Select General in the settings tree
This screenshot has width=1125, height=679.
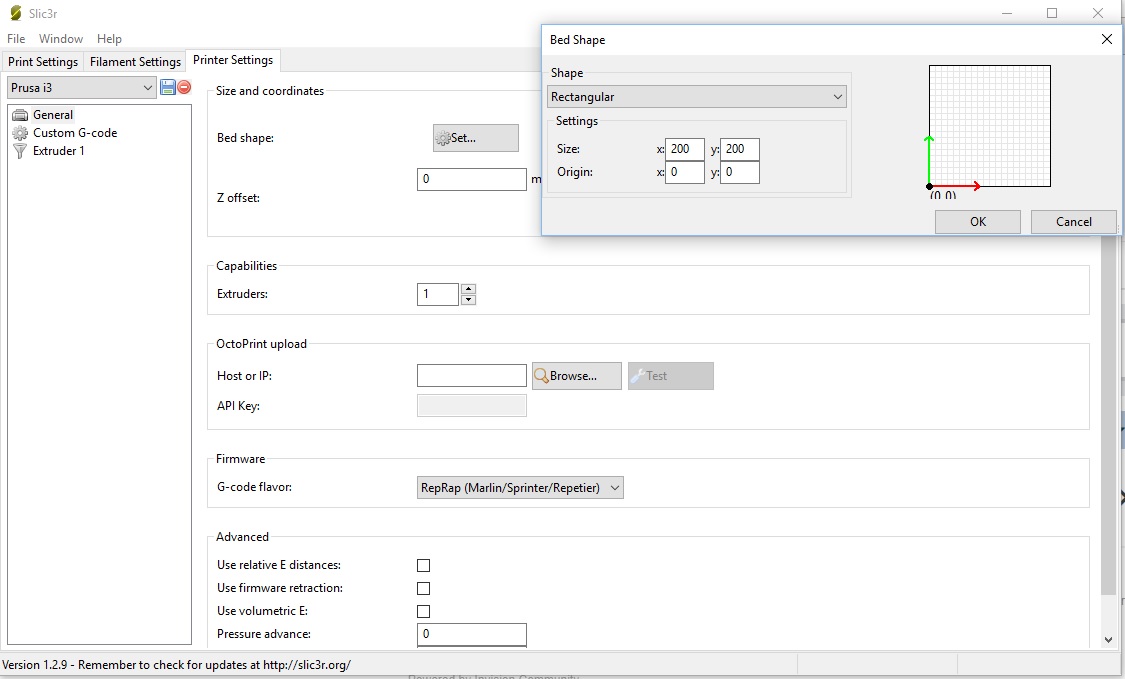53,115
